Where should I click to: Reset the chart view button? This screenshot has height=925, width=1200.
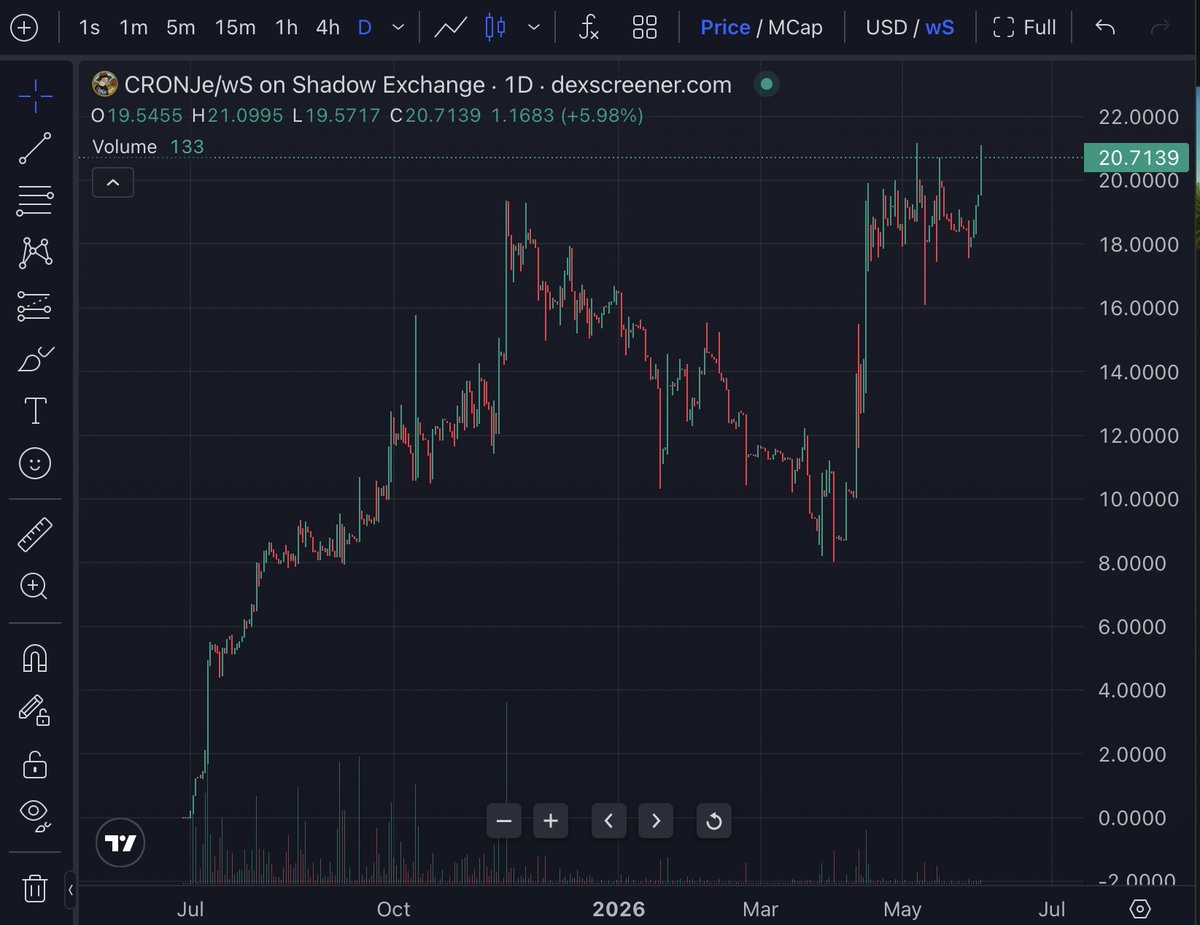pos(714,821)
